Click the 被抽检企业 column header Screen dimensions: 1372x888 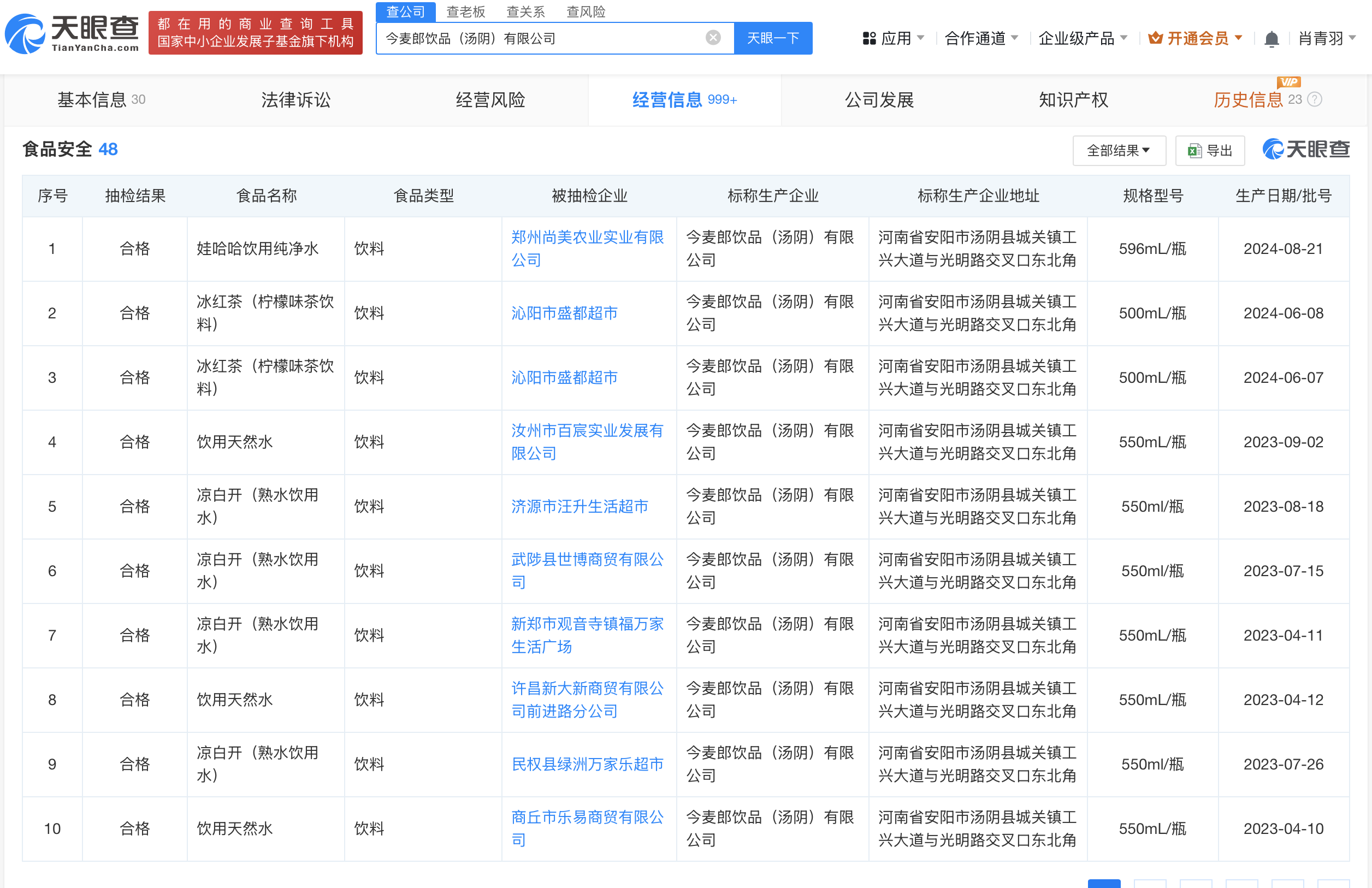pos(589,196)
